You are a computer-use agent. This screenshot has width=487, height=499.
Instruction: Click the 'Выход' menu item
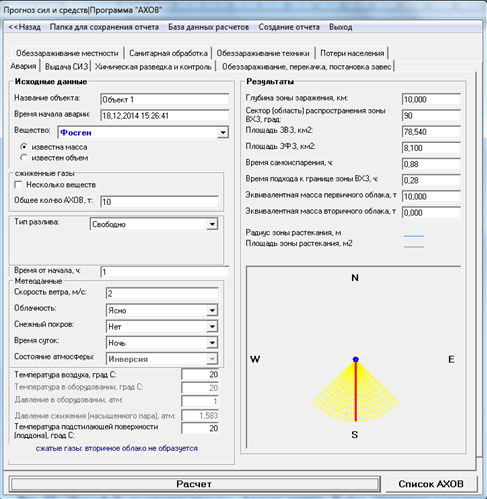coord(340,27)
